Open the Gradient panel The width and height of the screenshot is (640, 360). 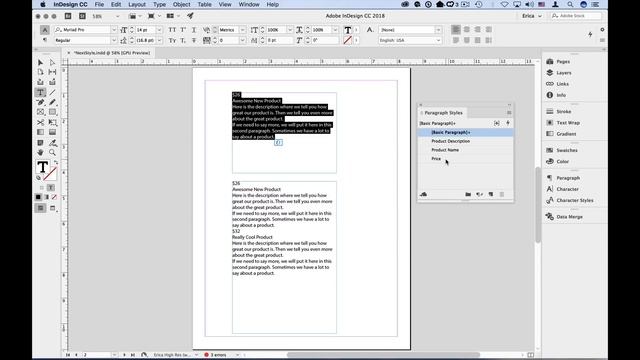click(x=561, y=134)
